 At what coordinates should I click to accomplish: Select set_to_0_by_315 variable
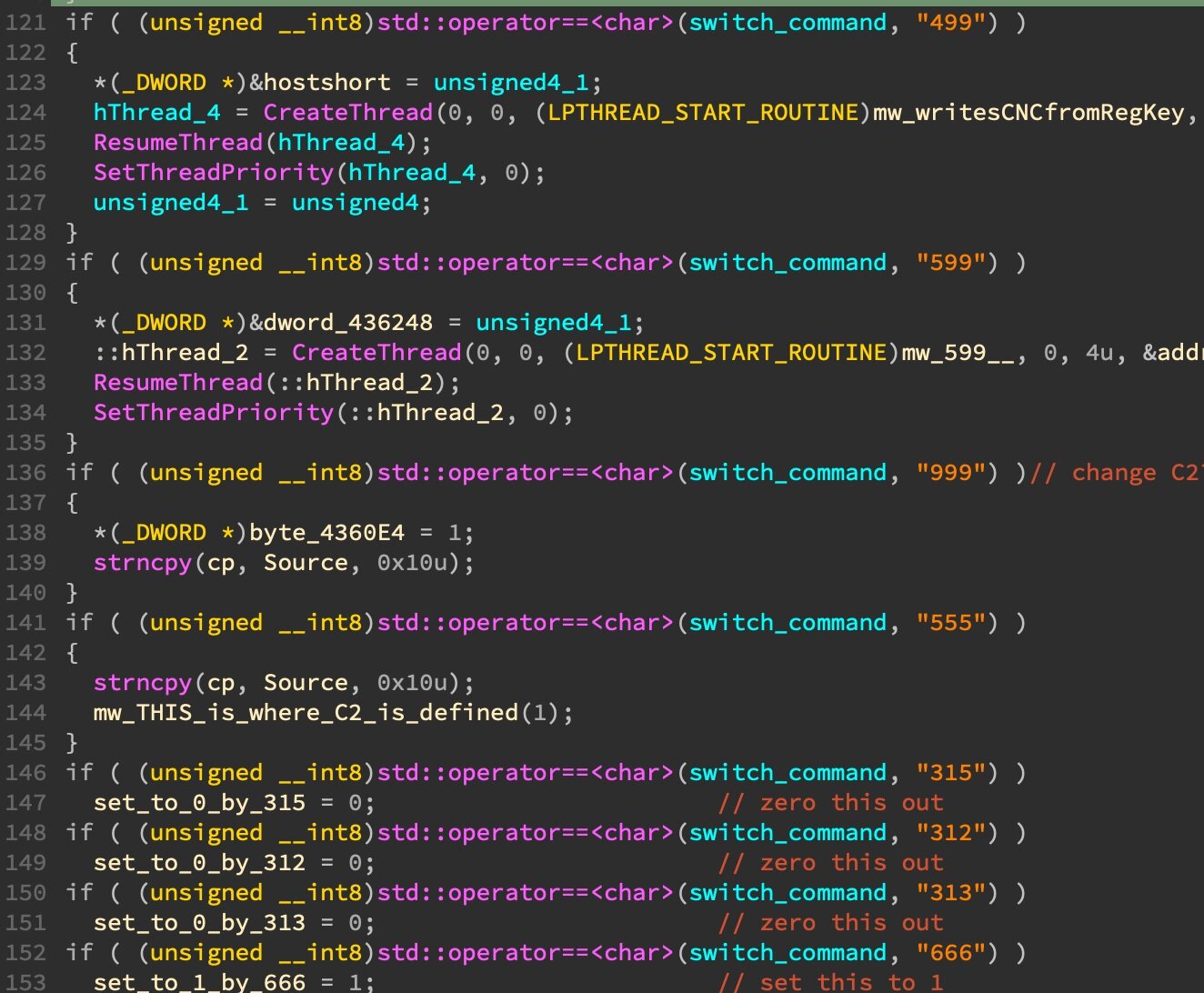(199, 803)
